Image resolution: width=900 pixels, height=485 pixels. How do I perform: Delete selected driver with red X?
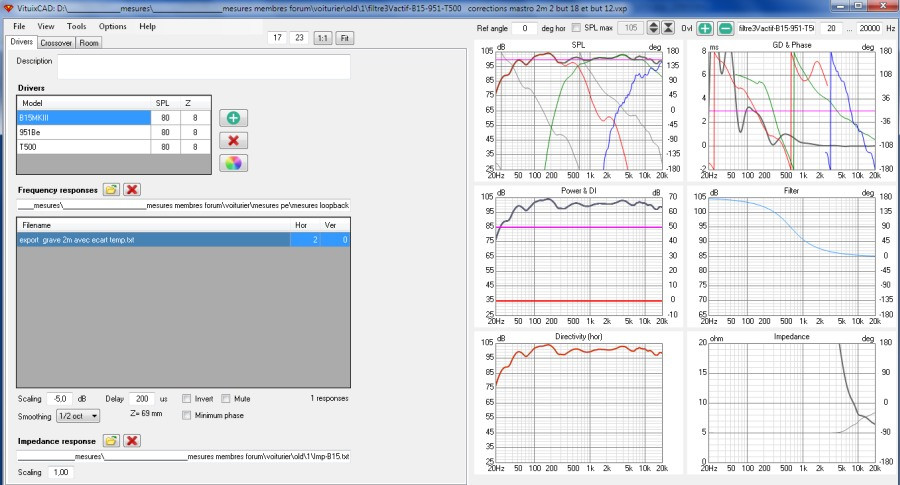pos(233,141)
